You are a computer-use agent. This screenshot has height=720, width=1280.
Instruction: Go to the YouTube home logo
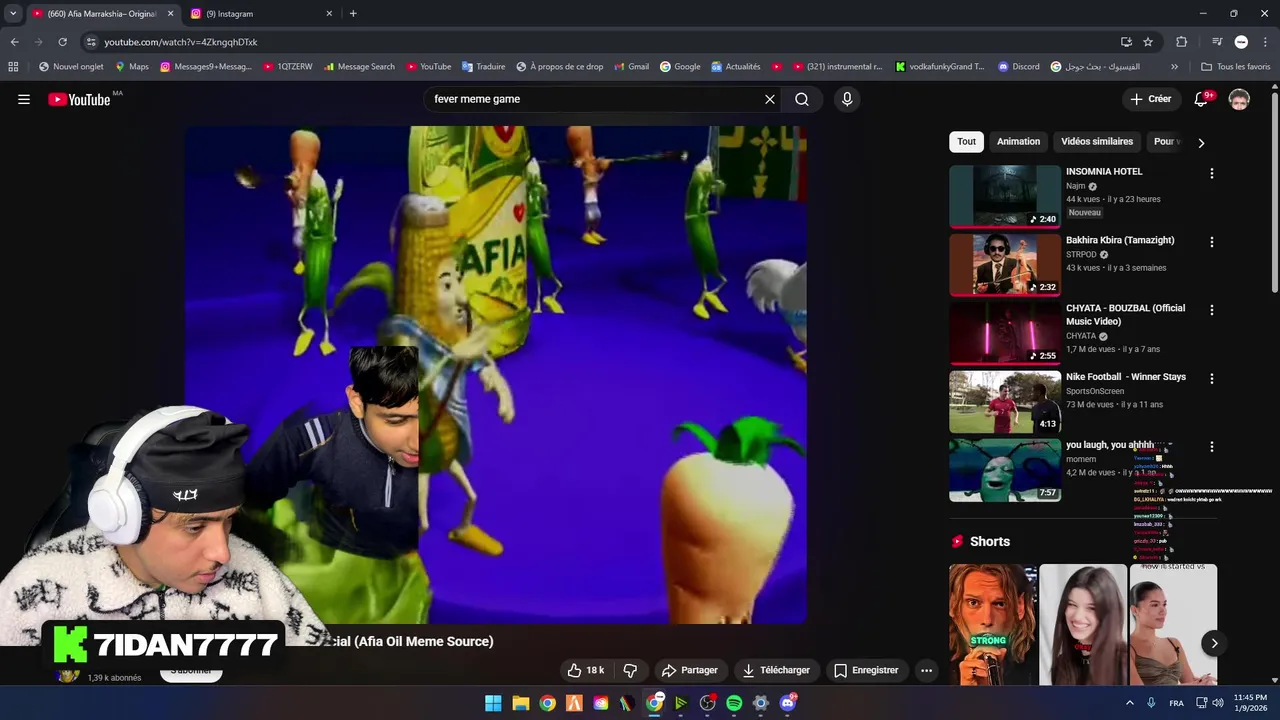click(x=79, y=99)
